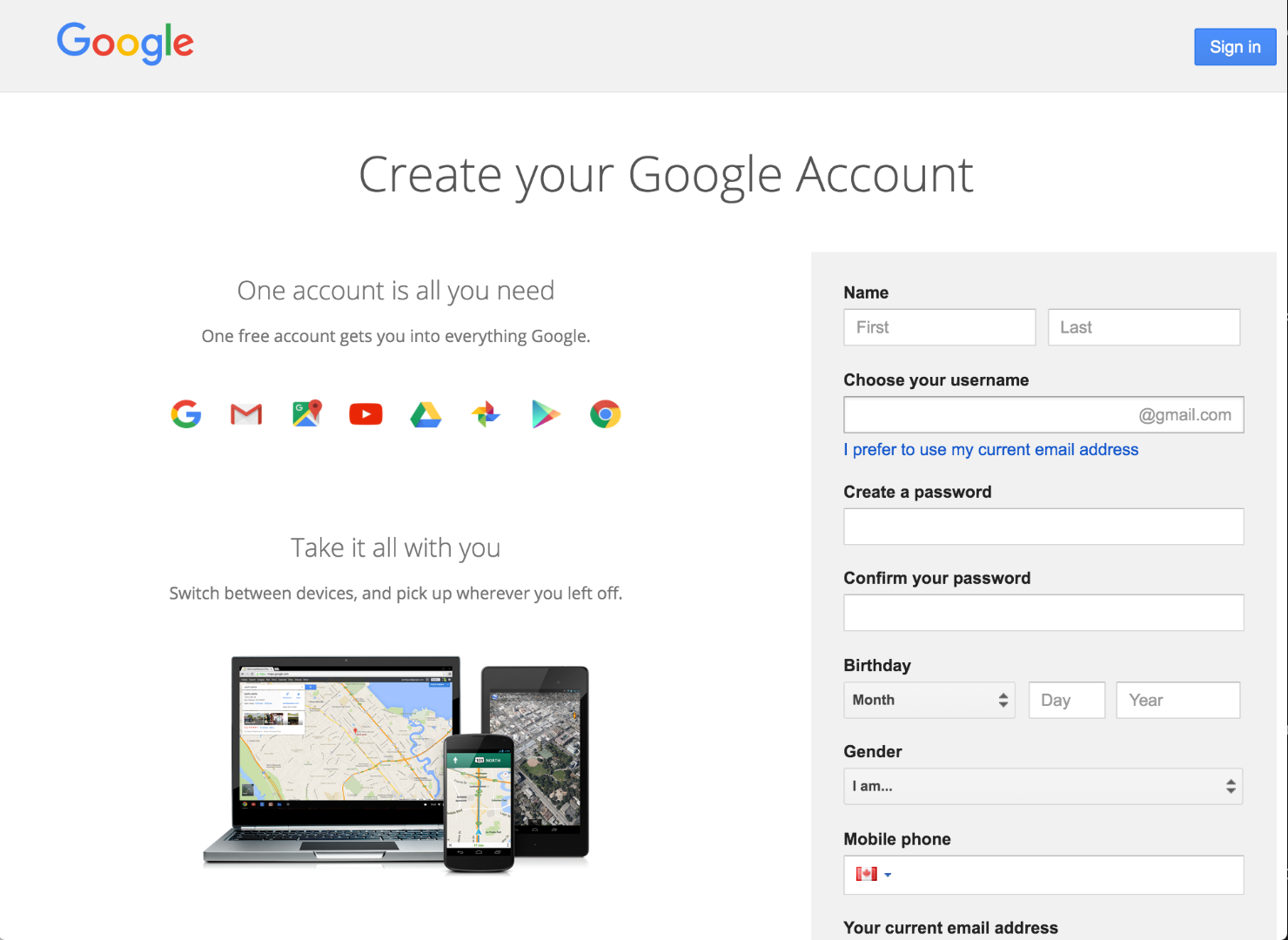1288x940 pixels.
Task: Click the First name field
Action: click(x=939, y=326)
